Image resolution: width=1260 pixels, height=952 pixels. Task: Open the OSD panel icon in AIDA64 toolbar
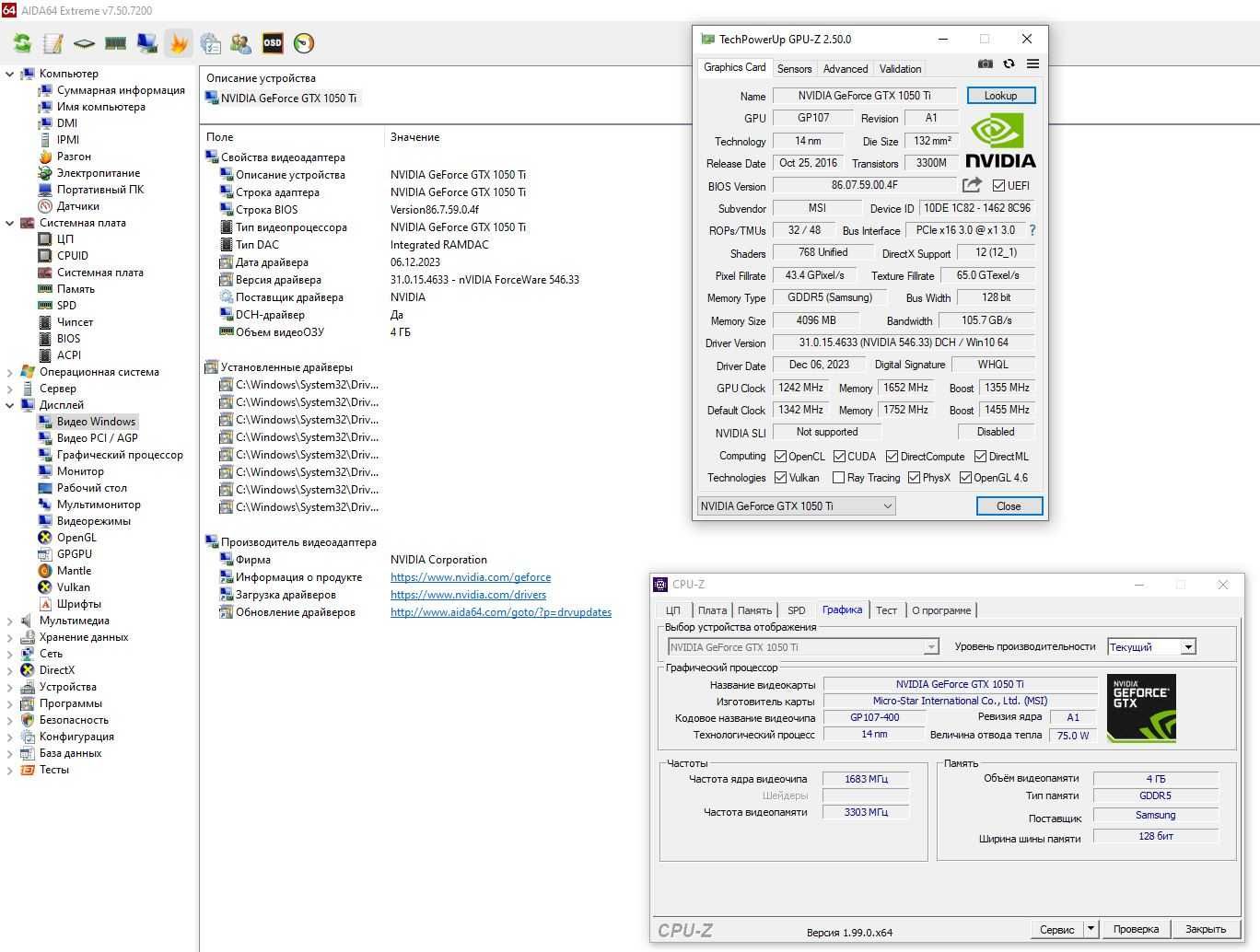273,43
